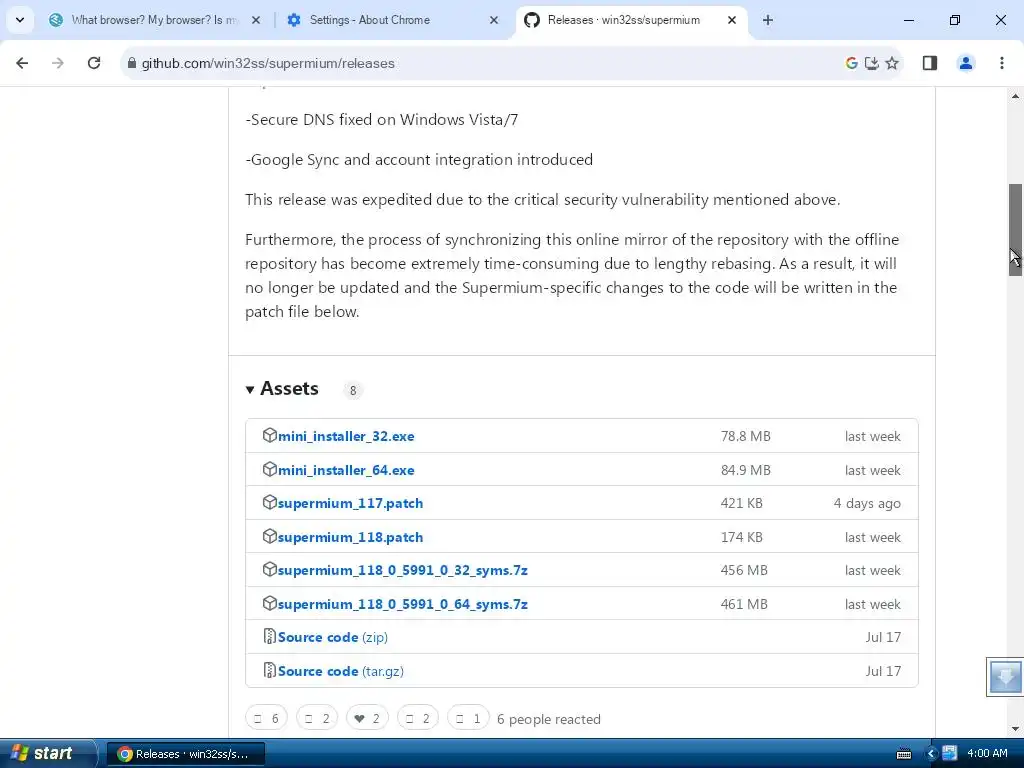
Task: Click the network tray icon
Action: pos(950,754)
